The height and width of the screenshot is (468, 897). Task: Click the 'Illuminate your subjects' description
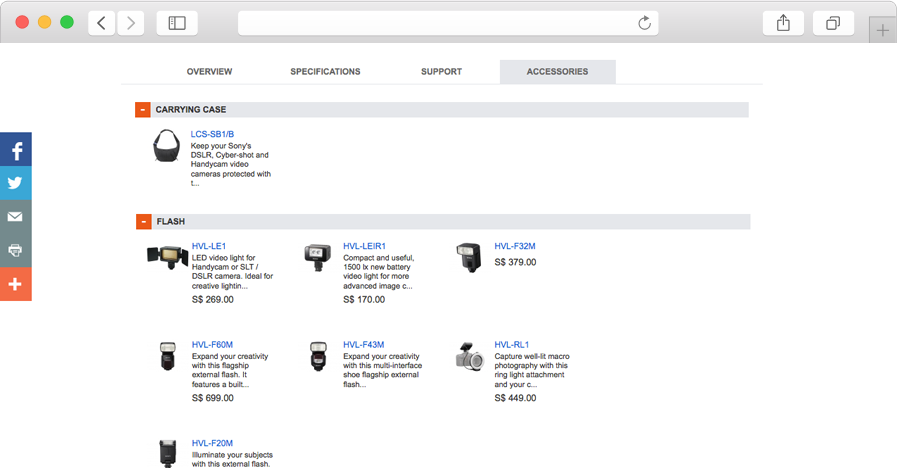[x=232, y=459]
